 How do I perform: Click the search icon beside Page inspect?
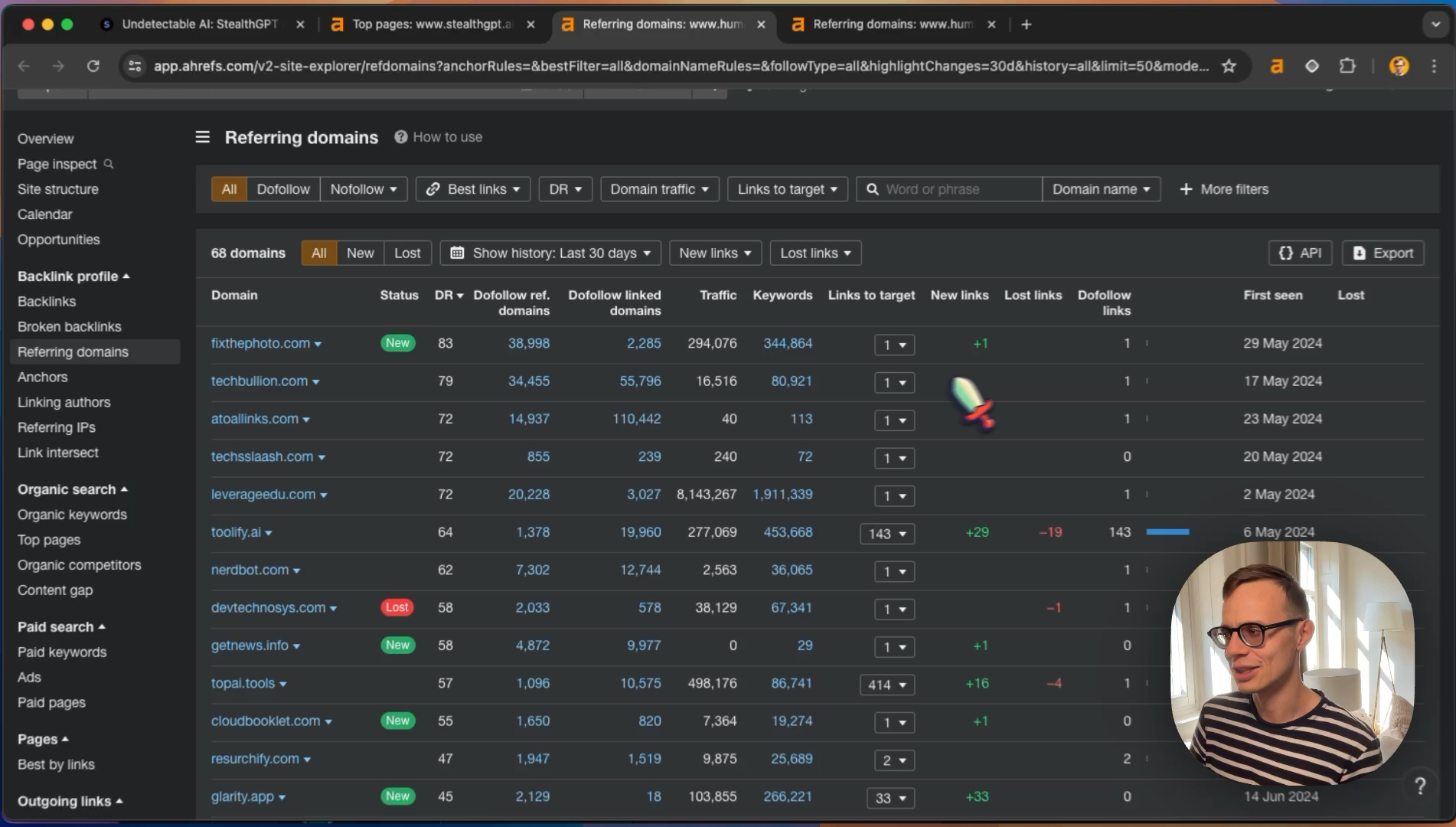(109, 164)
